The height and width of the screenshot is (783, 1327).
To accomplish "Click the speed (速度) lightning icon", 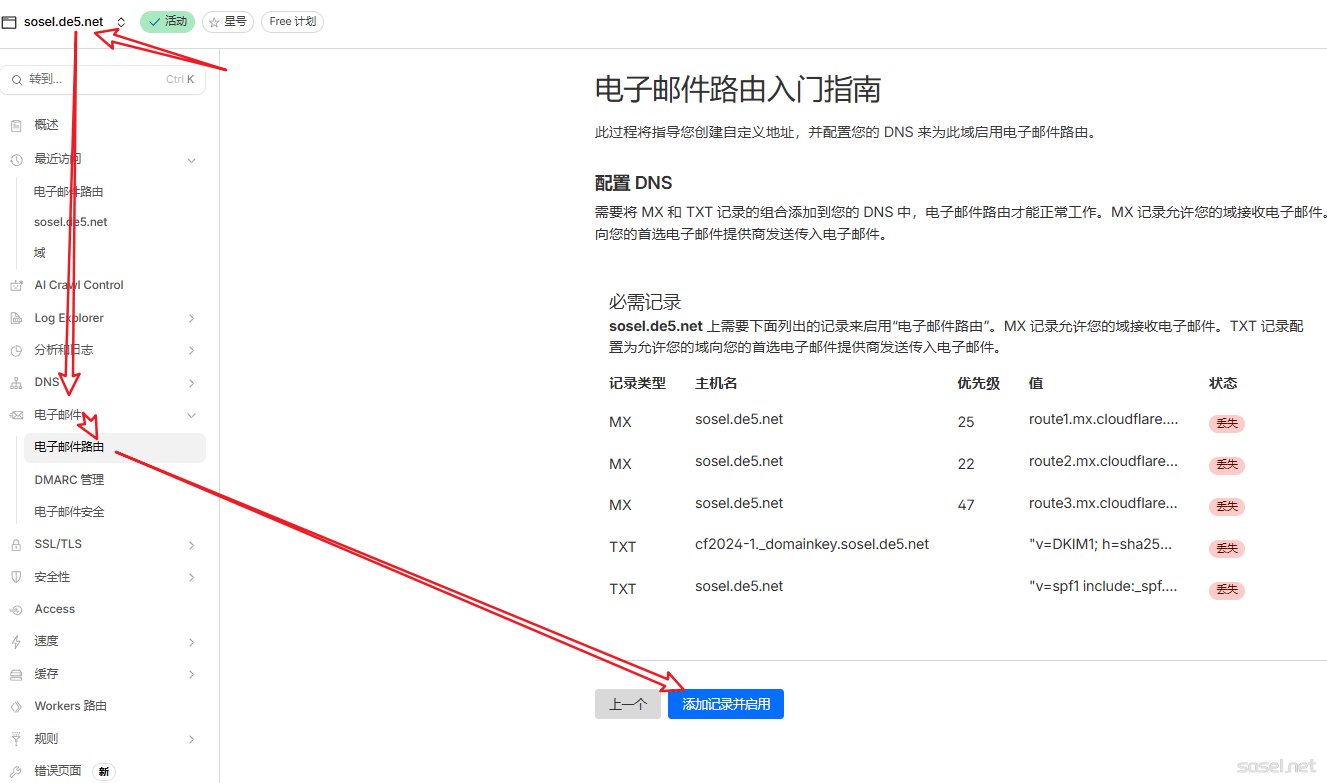I will (x=15, y=642).
